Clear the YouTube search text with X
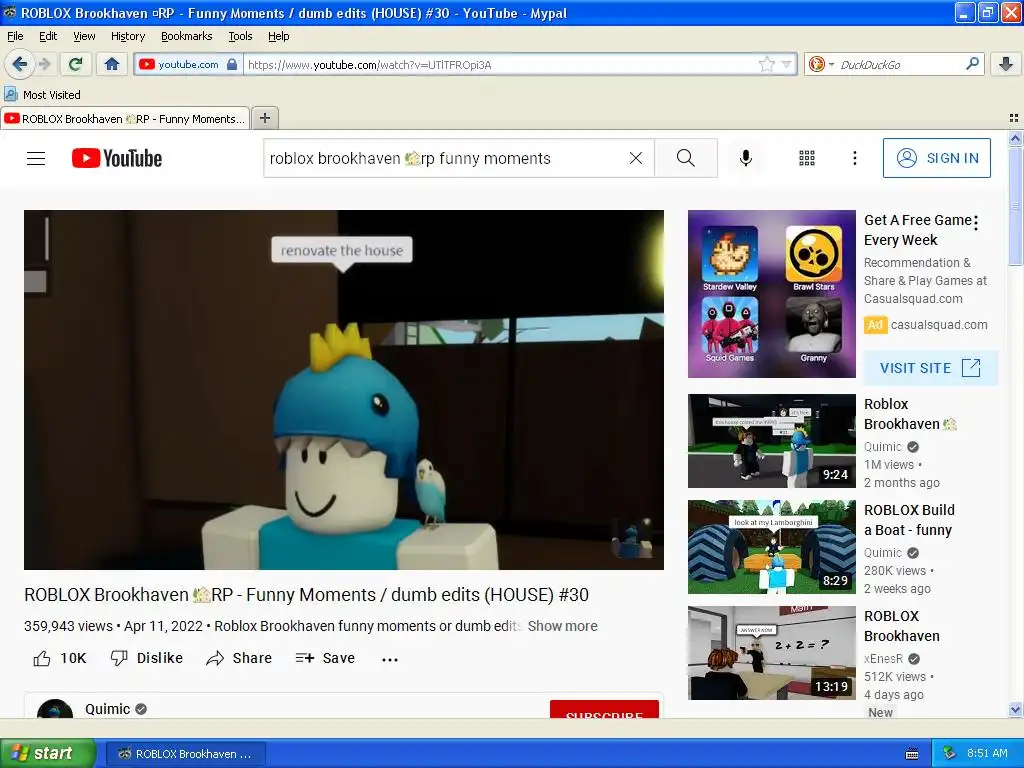This screenshot has height=768, width=1024. pos(635,158)
